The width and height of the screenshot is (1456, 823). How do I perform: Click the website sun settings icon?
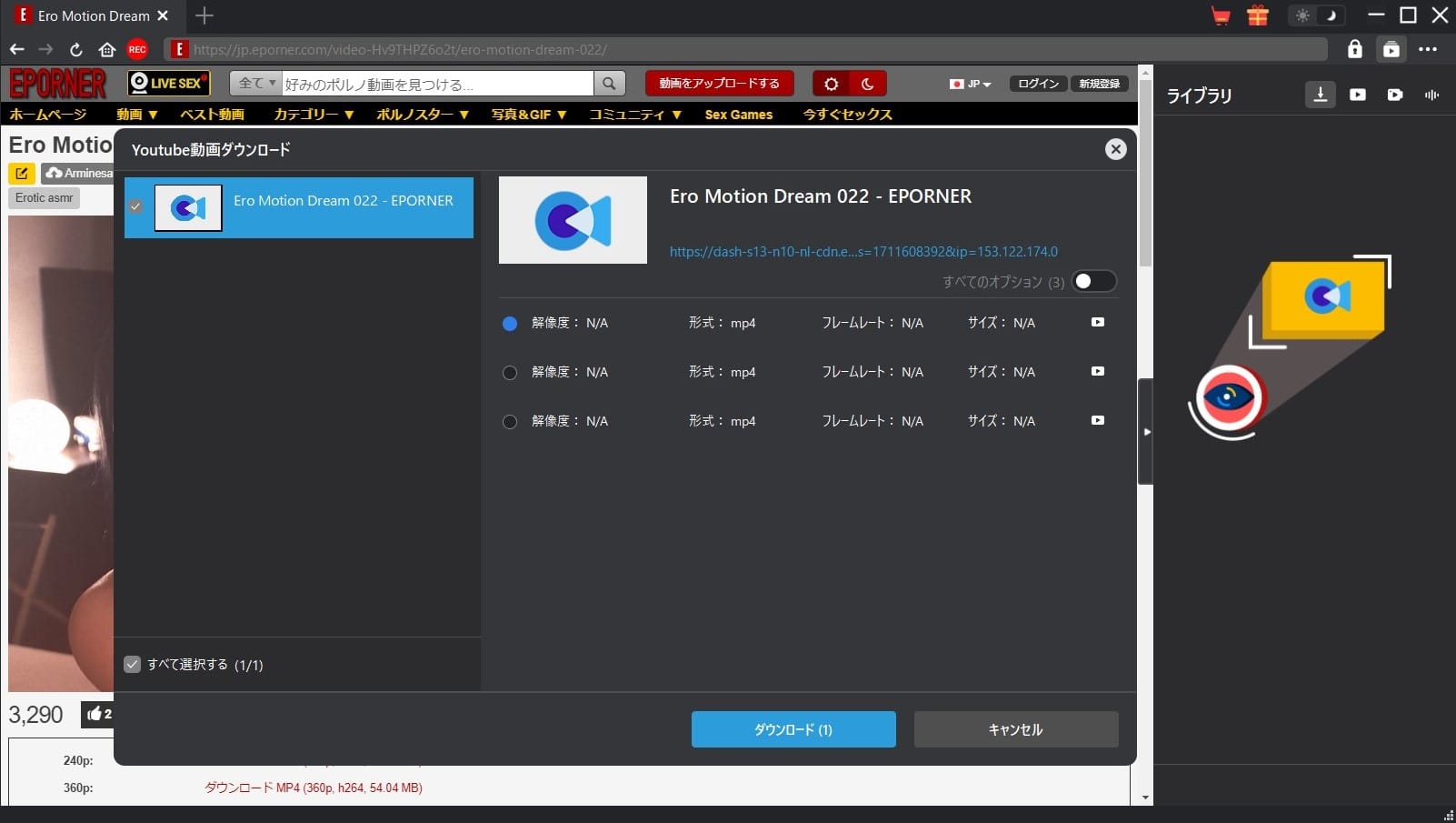click(831, 84)
